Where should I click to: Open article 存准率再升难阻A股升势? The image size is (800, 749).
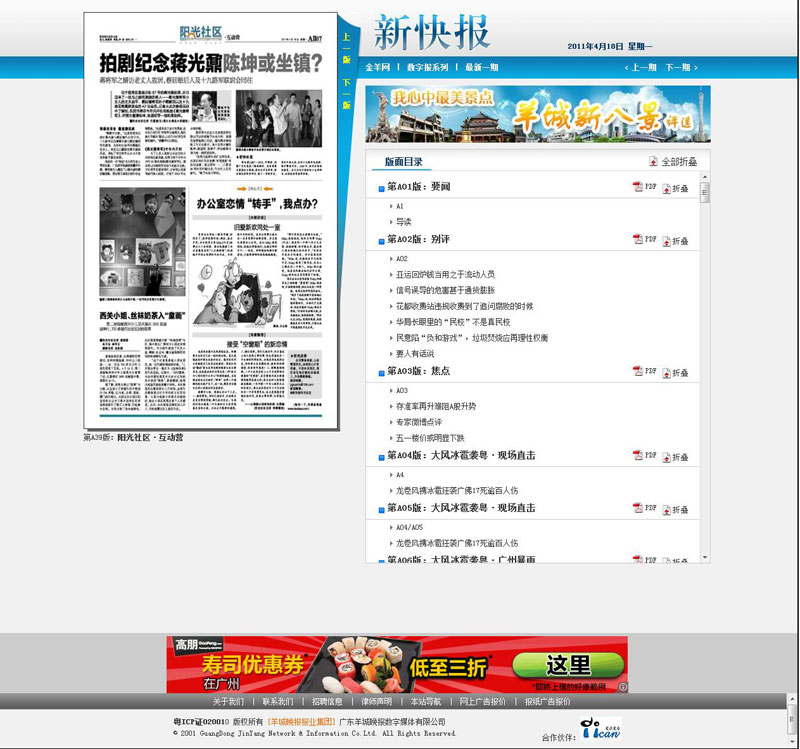[x=436, y=406]
